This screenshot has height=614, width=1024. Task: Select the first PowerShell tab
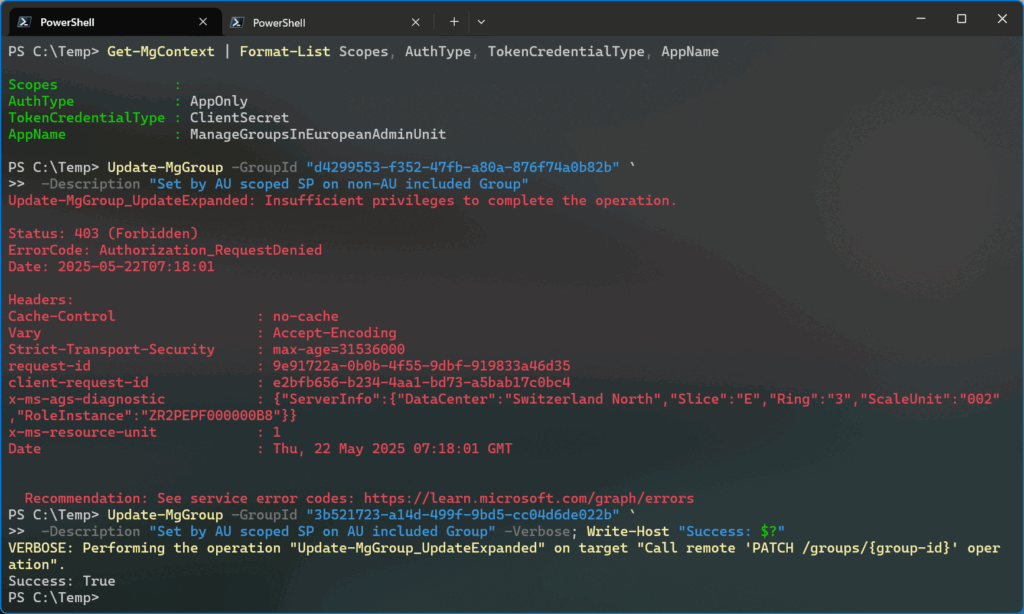[x=115, y=22]
